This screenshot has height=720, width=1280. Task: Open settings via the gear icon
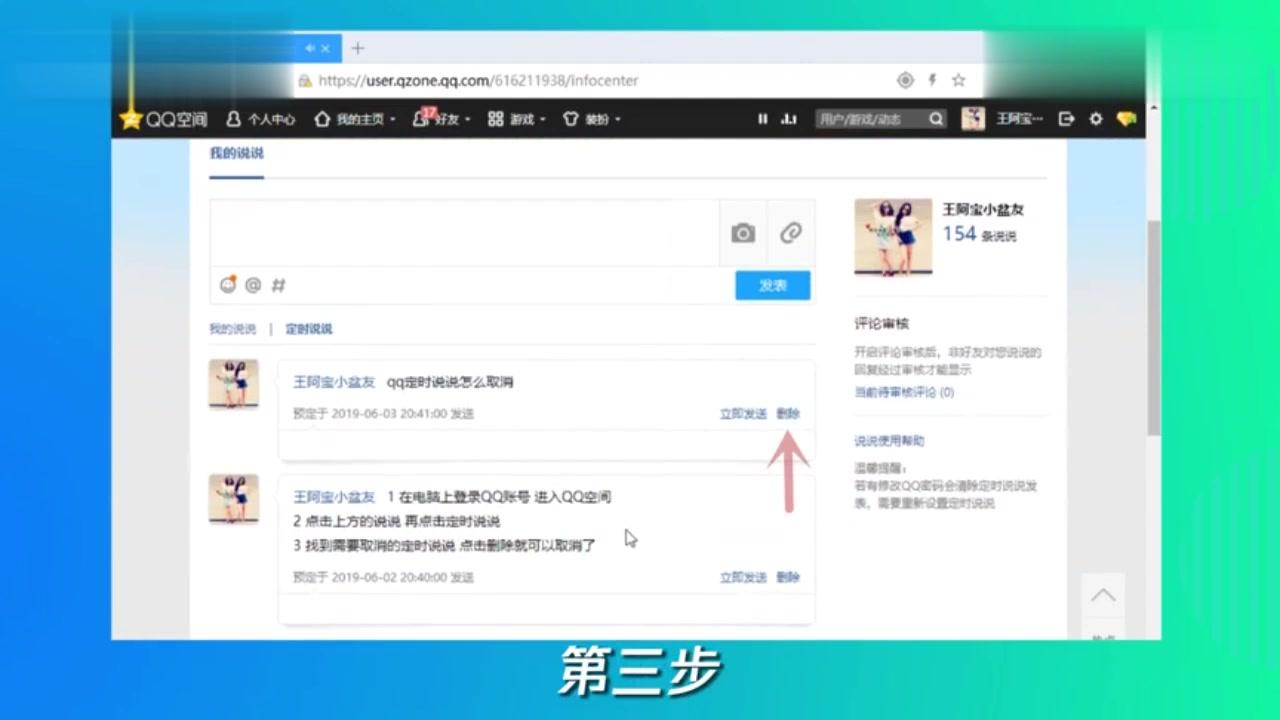pyautogui.click(x=1097, y=119)
